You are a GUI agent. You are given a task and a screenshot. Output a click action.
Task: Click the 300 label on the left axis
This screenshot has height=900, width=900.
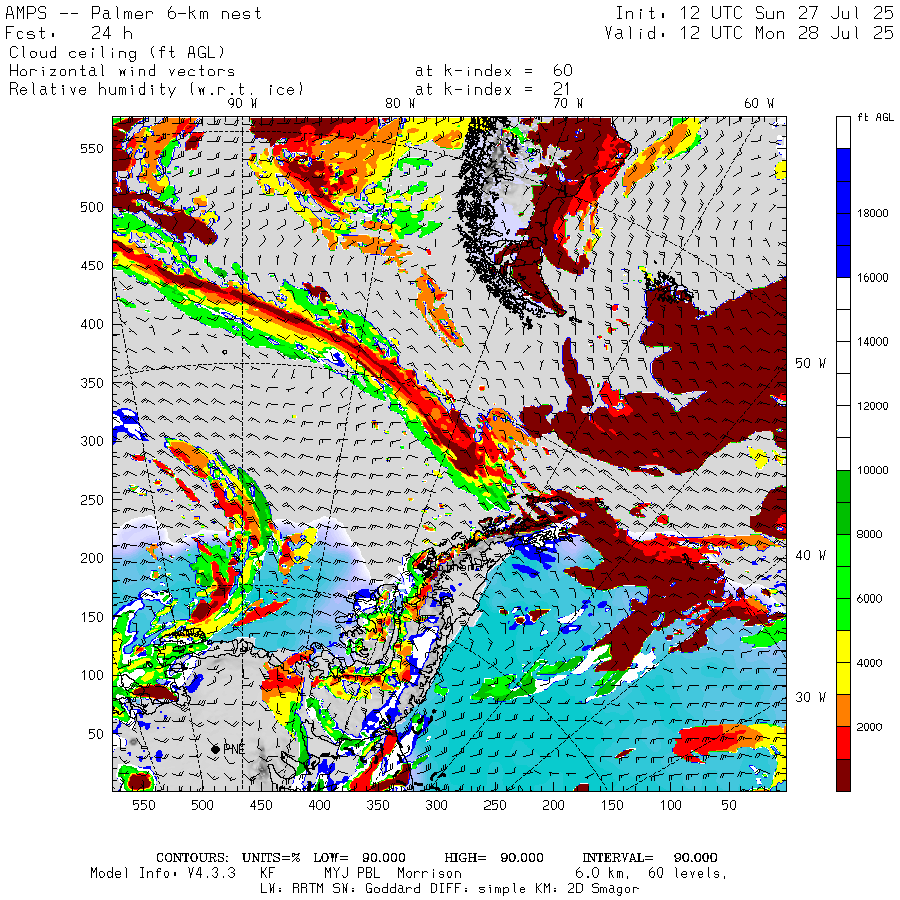click(92, 441)
